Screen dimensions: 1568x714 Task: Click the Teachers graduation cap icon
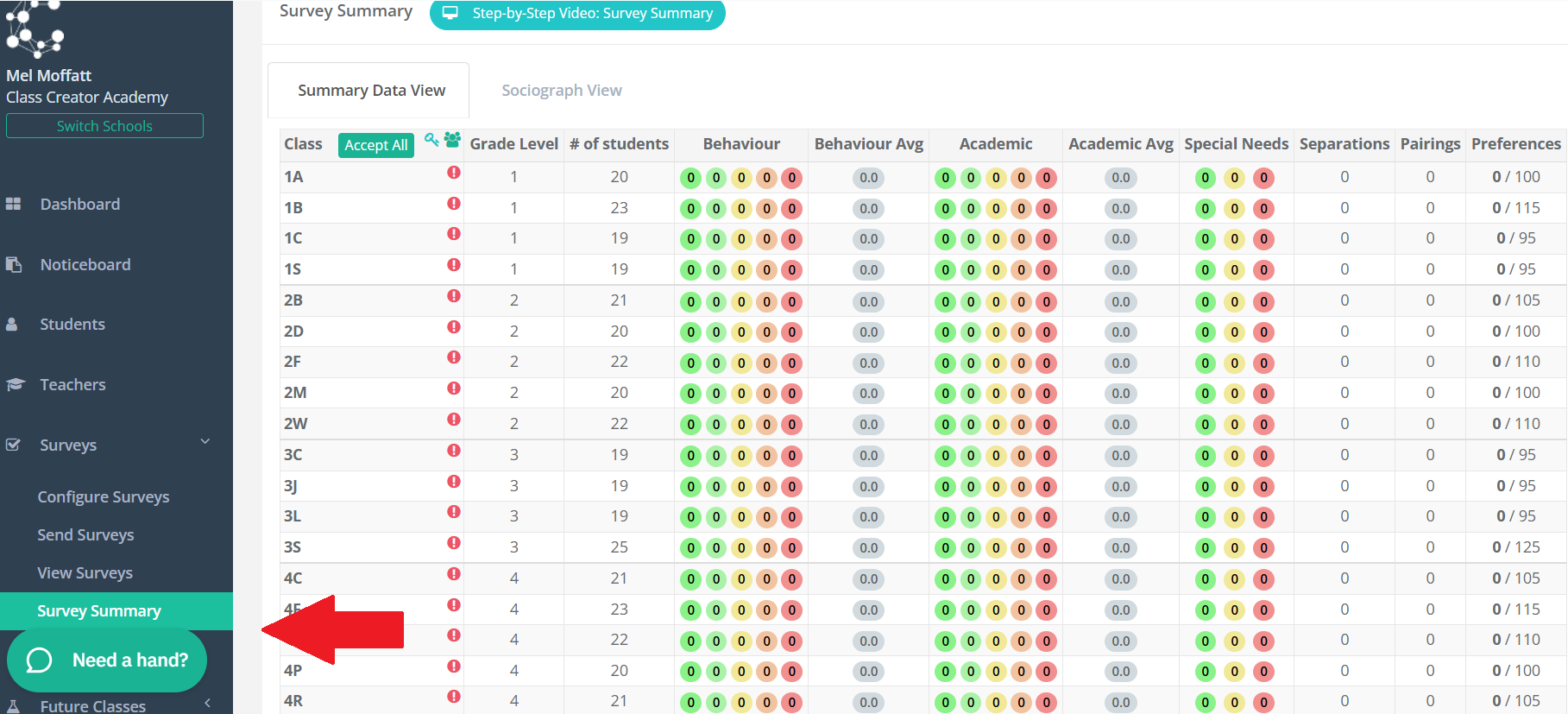[x=15, y=384]
